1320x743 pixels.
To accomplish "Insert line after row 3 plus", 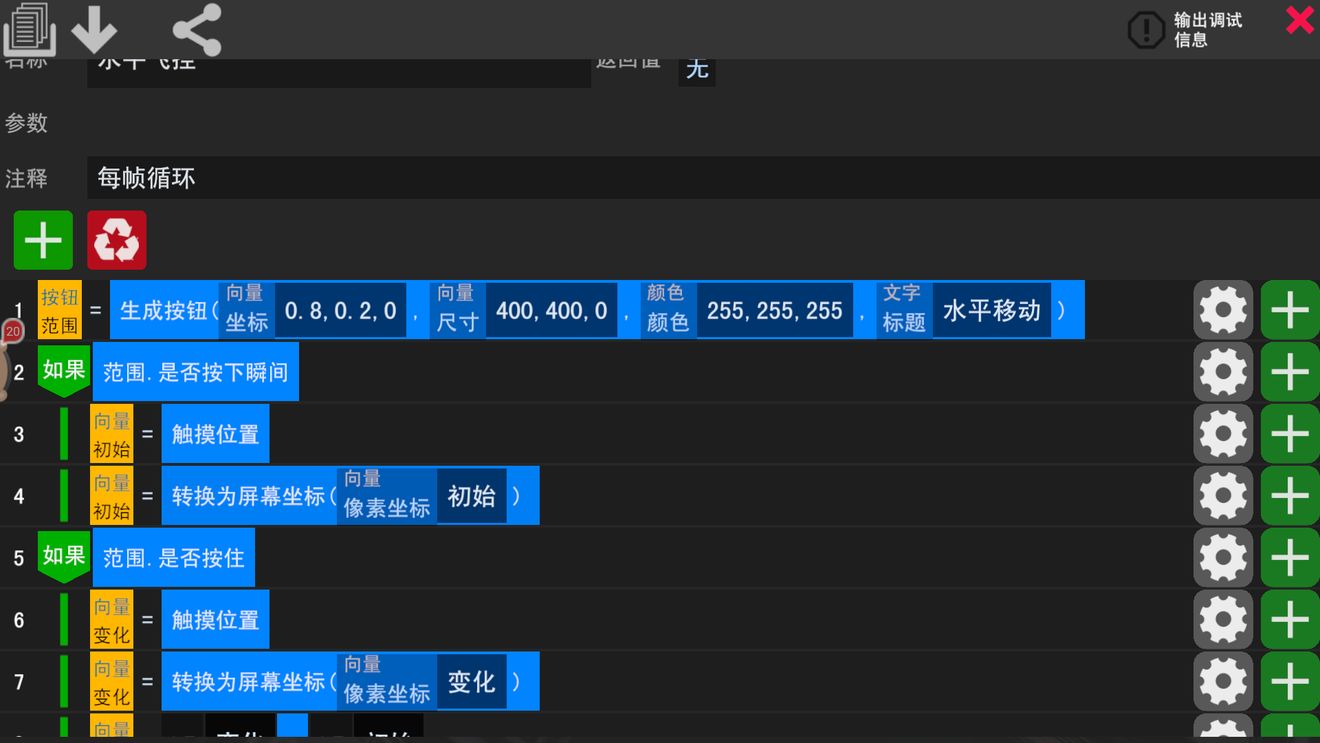I will pos(1290,434).
